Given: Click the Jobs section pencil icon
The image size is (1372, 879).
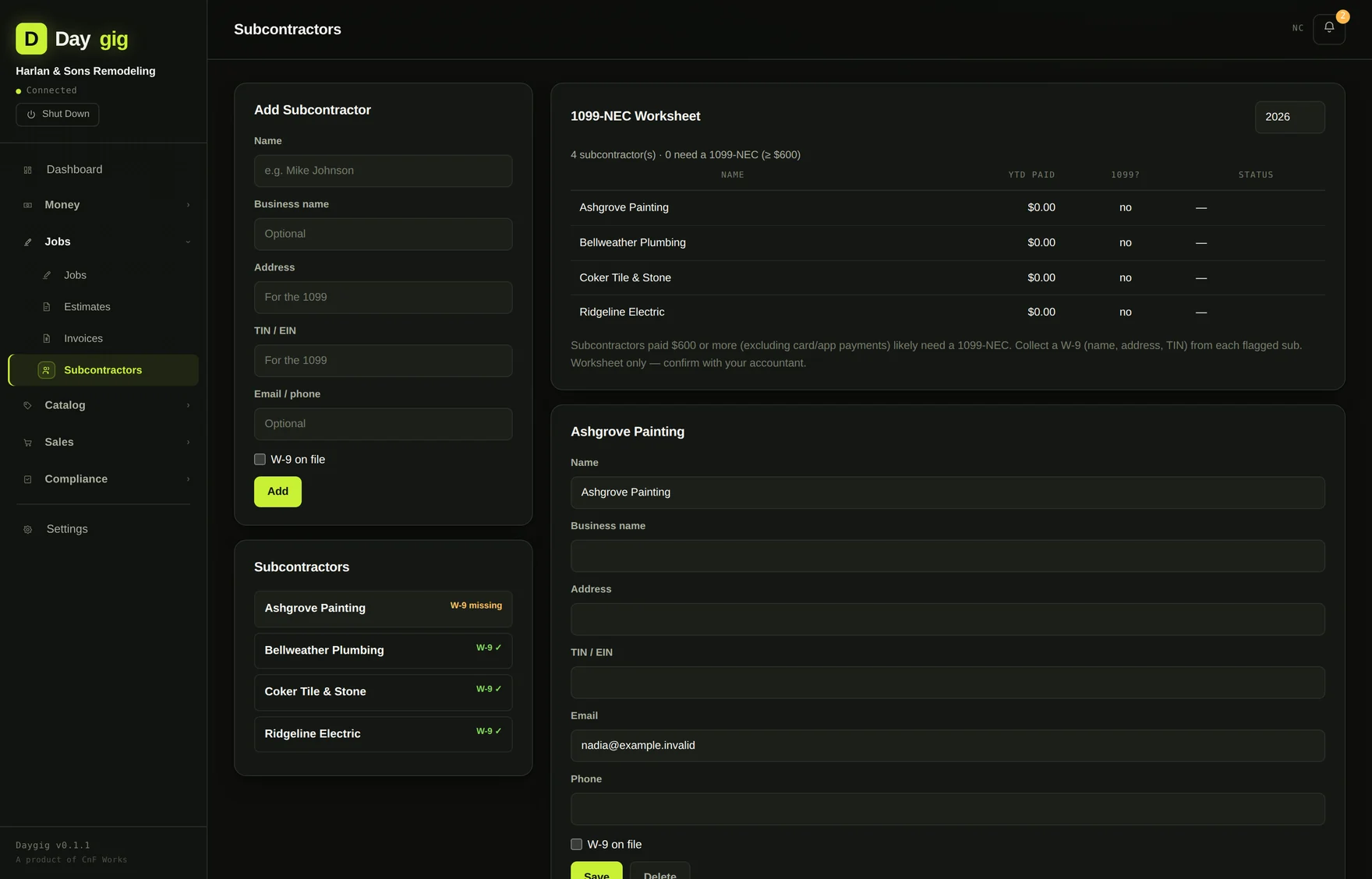Looking at the screenshot, I should pyautogui.click(x=28, y=242).
